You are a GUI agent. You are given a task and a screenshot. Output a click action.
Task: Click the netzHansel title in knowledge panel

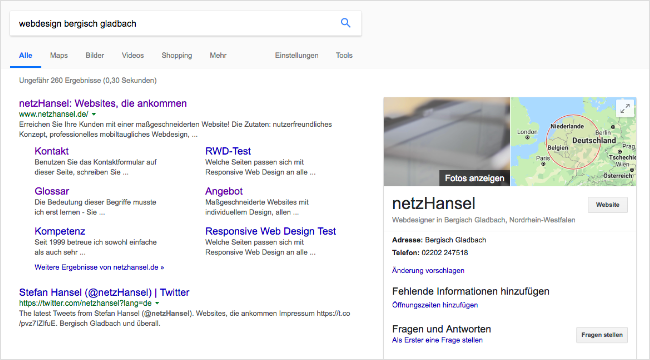pyautogui.click(x=434, y=204)
